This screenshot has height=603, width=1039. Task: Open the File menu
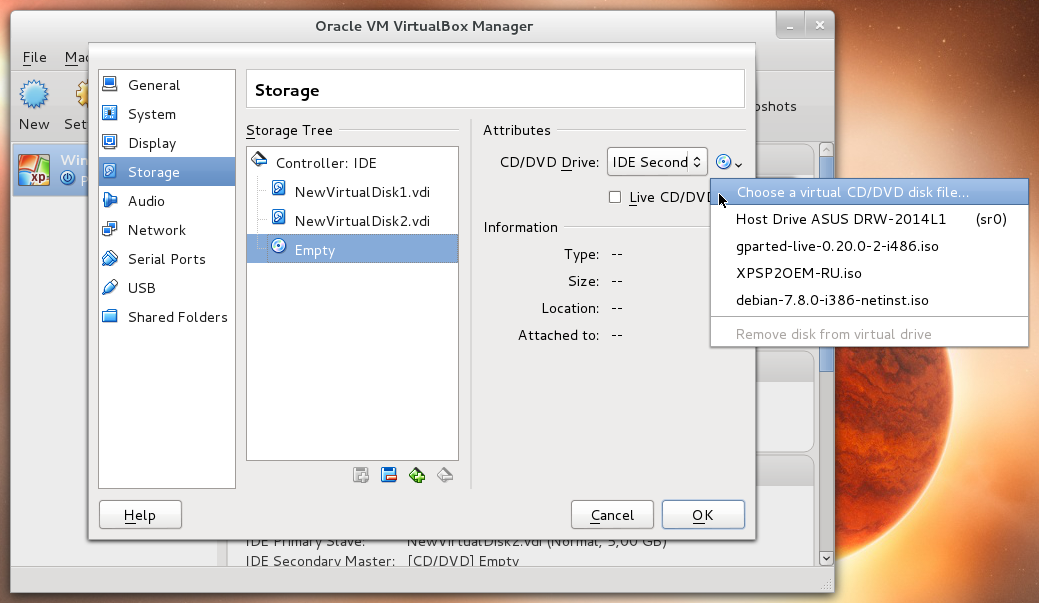[34, 57]
